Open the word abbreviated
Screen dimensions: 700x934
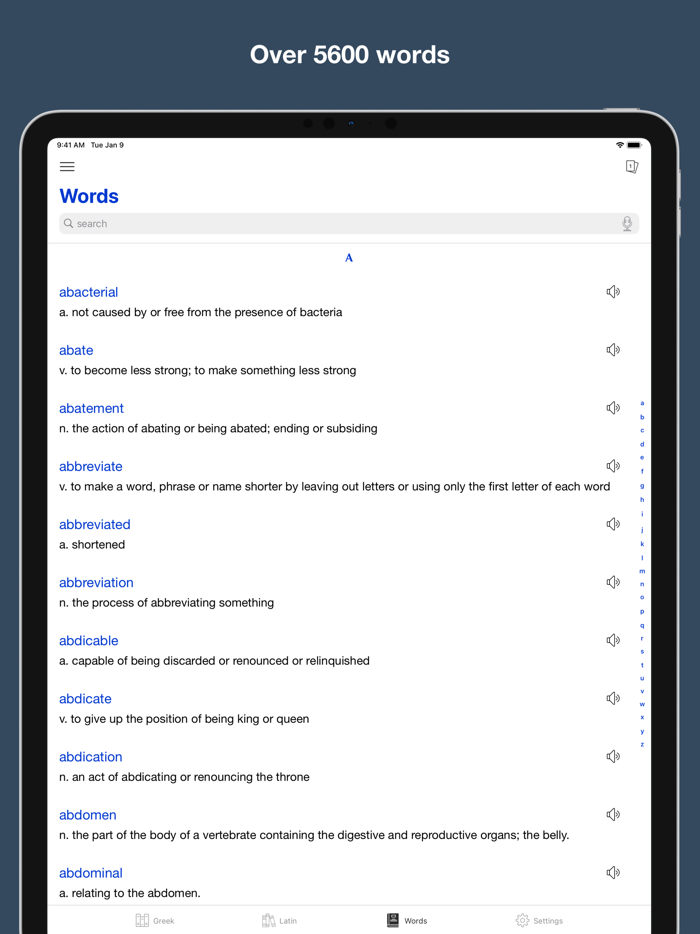[x=94, y=524]
